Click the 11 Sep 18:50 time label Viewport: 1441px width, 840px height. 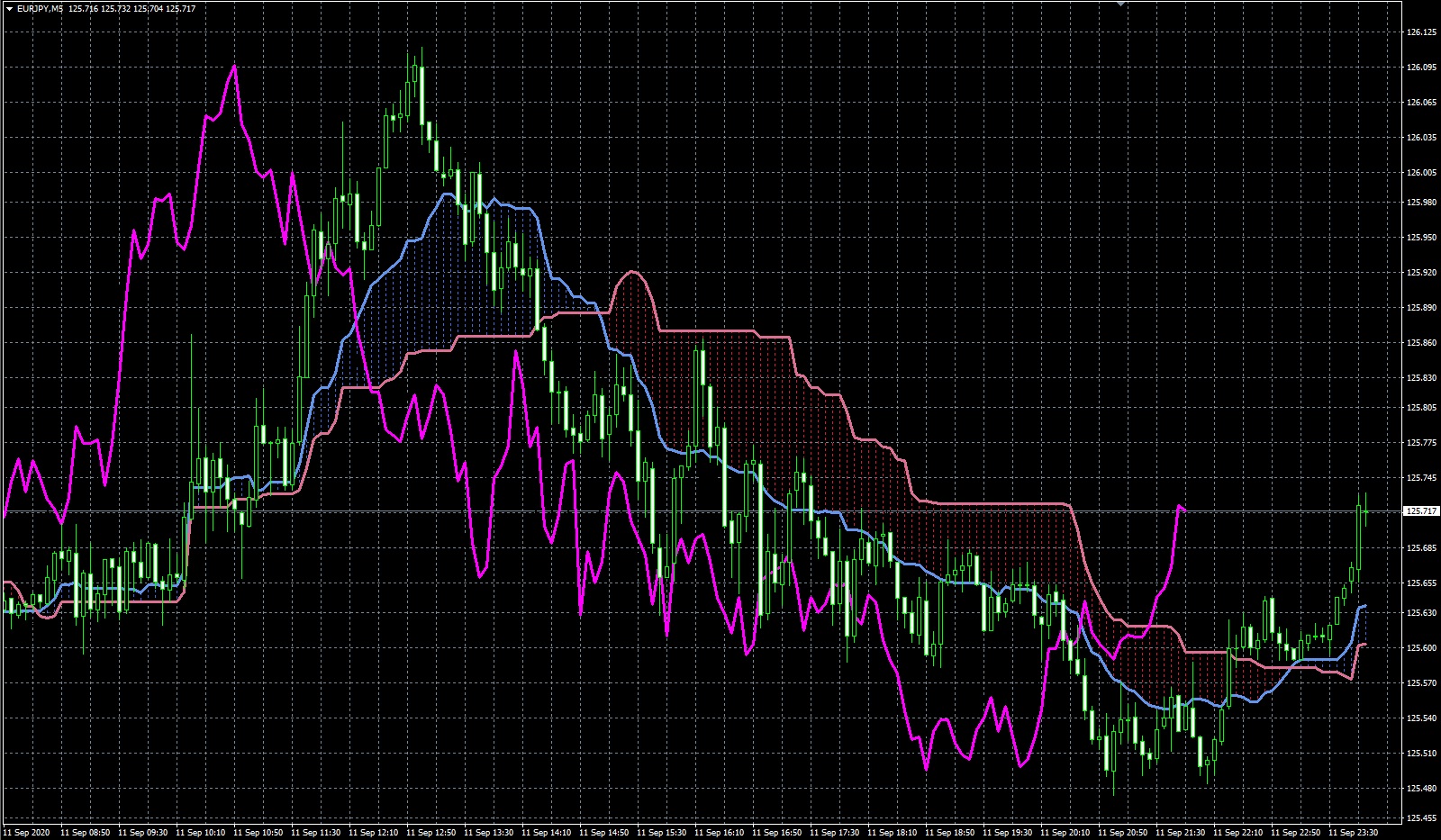pyautogui.click(x=949, y=833)
